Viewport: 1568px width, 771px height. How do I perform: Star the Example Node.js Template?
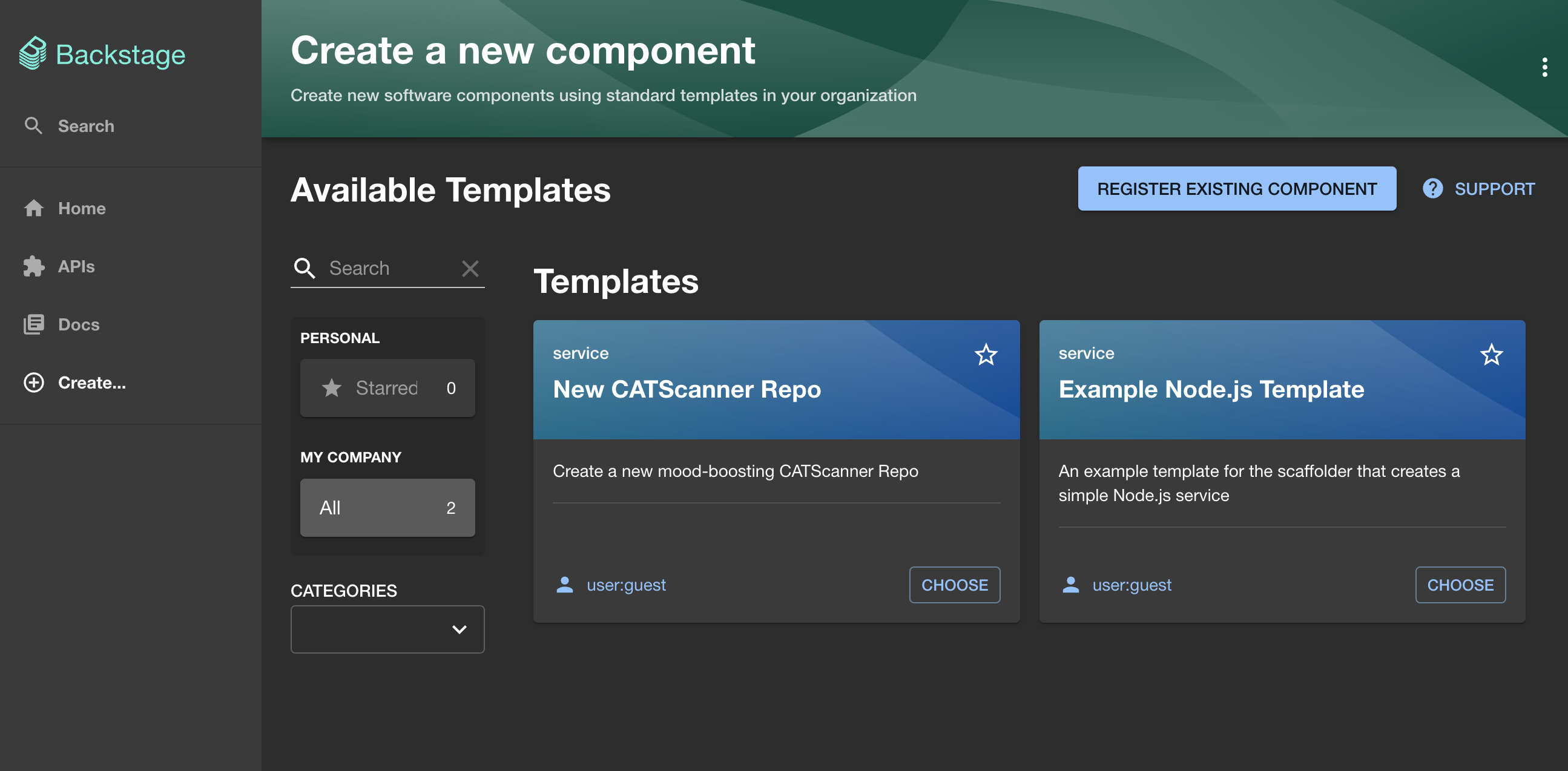[1491, 354]
